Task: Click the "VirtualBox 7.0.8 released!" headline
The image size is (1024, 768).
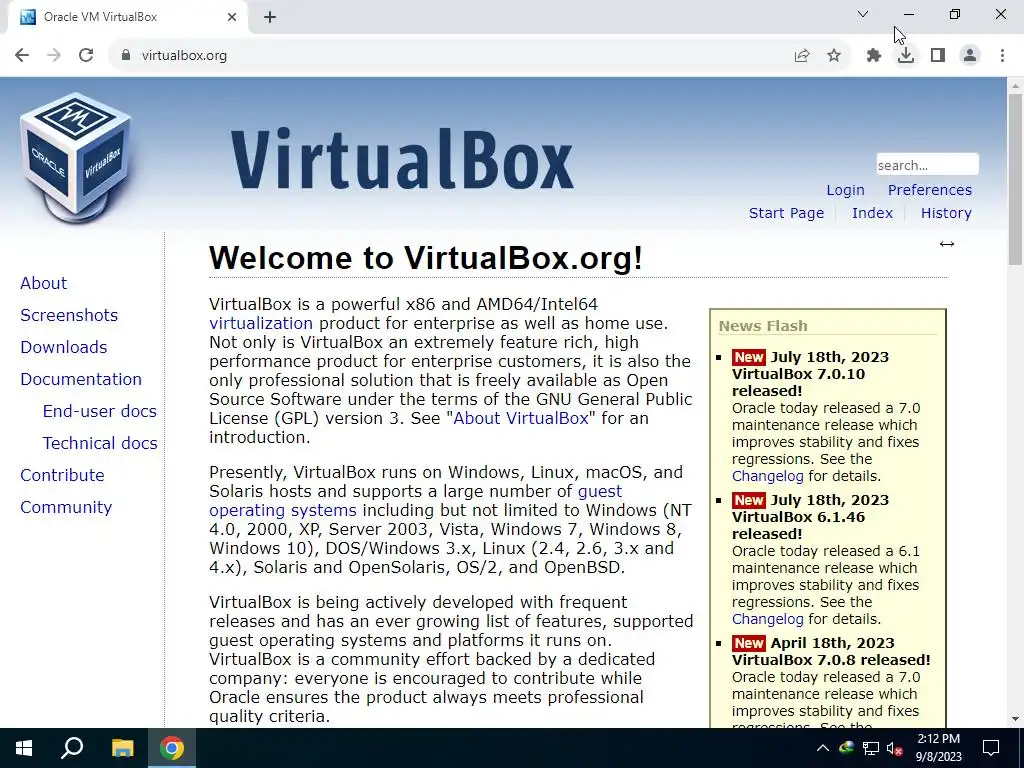Action: pos(831,660)
